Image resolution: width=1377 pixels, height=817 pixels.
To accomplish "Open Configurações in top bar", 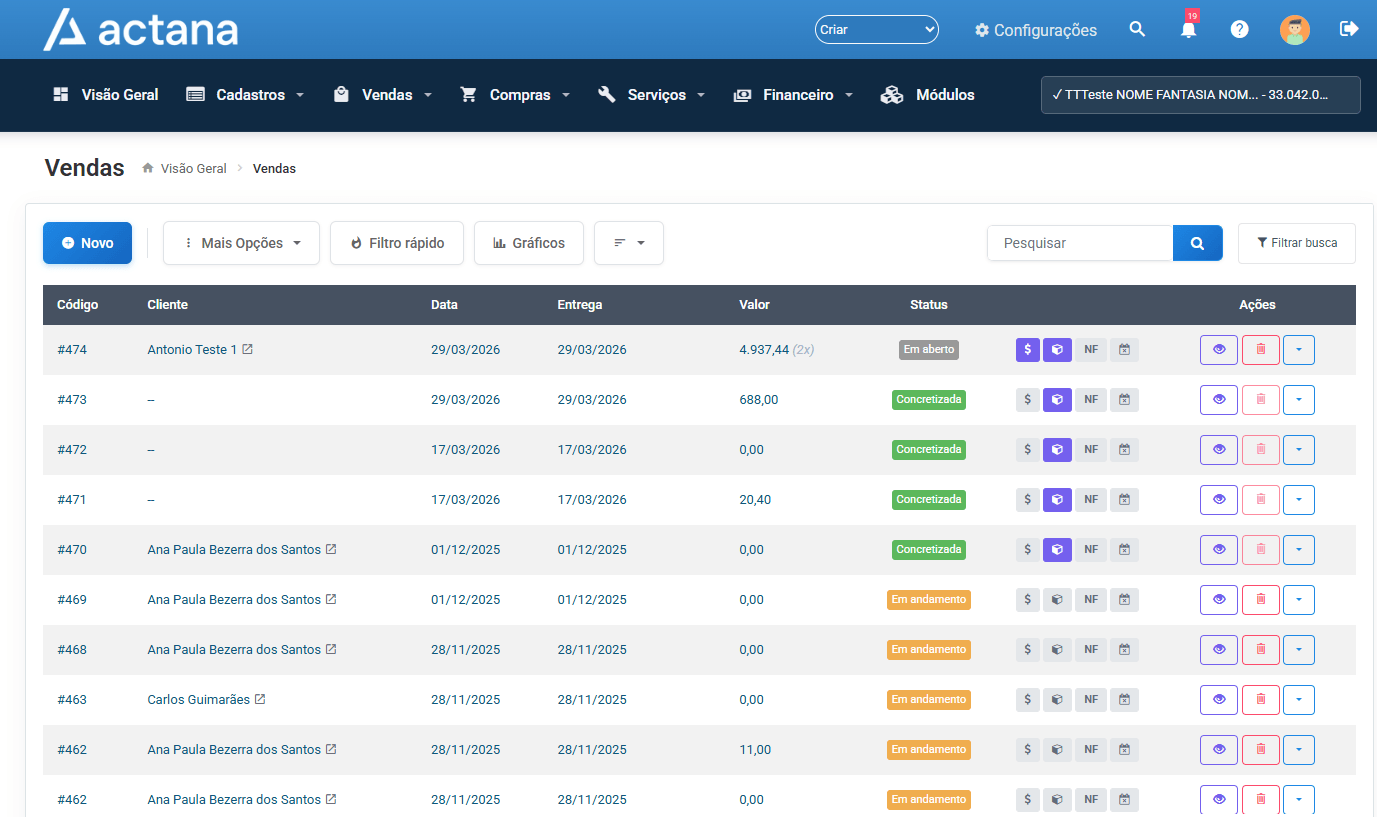I will coord(1036,30).
